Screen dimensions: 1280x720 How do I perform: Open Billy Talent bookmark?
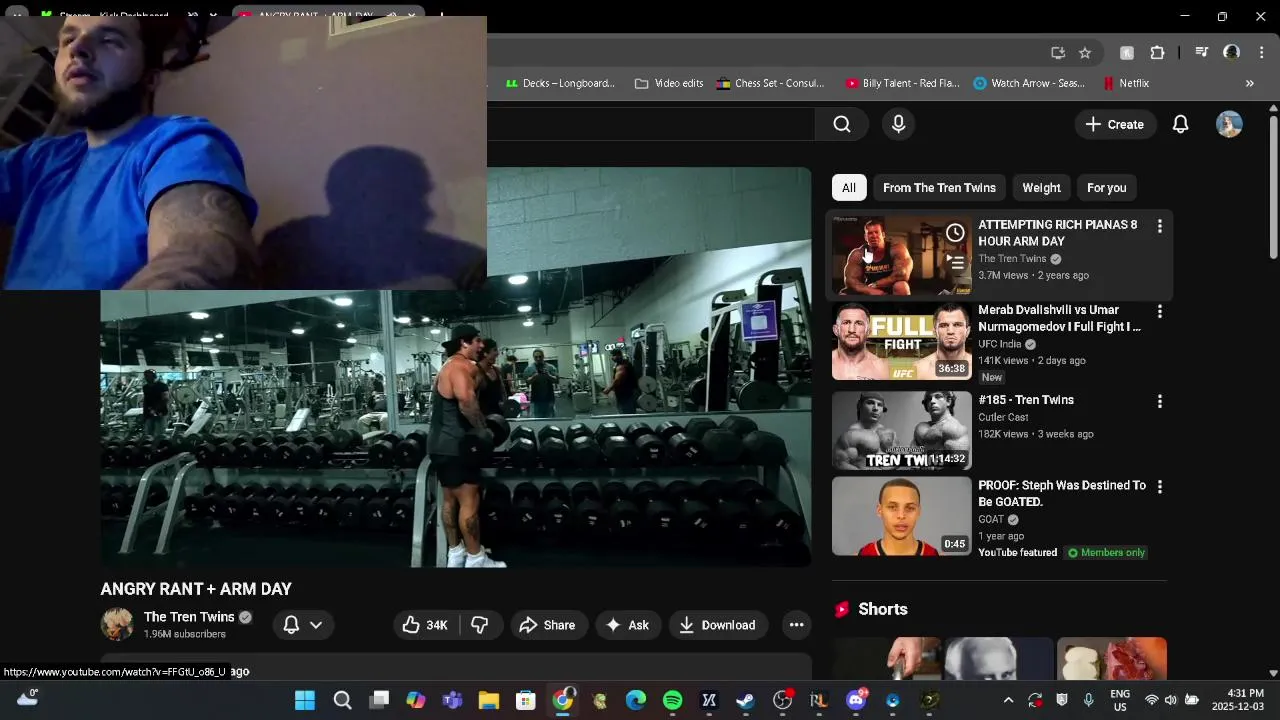pyautogui.click(x=902, y=83)
